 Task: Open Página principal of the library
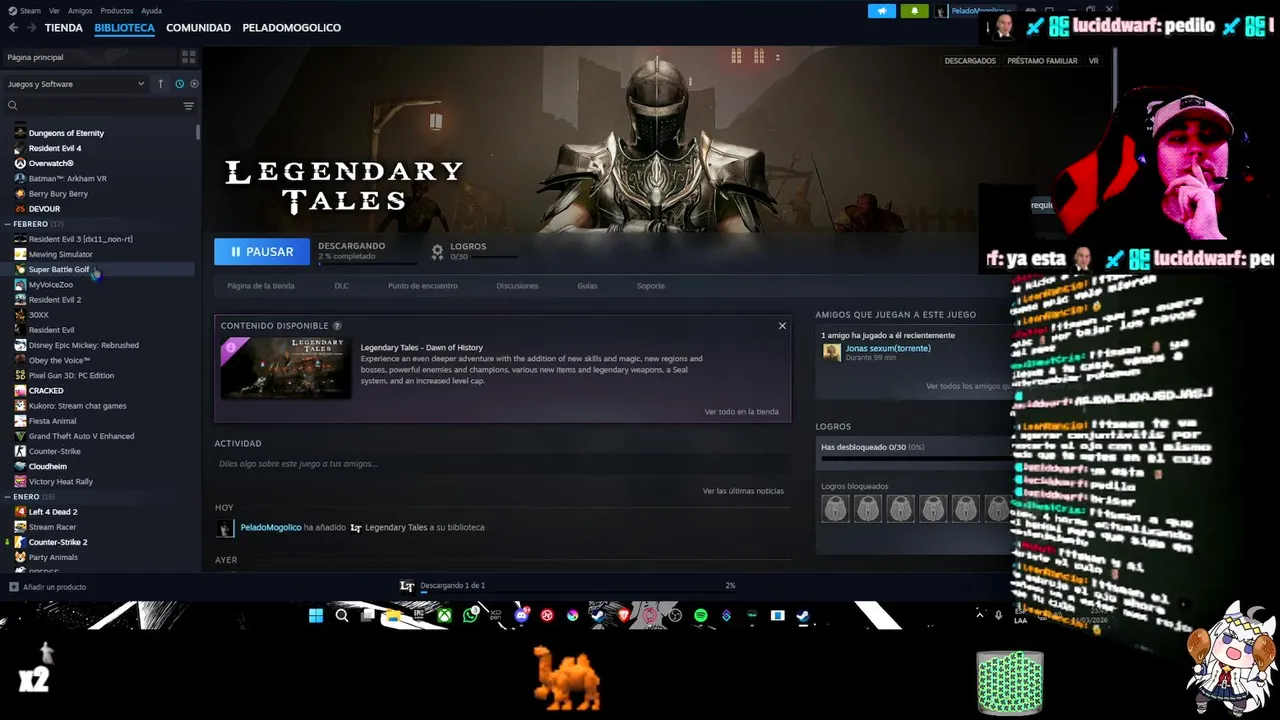click(35, 58)
